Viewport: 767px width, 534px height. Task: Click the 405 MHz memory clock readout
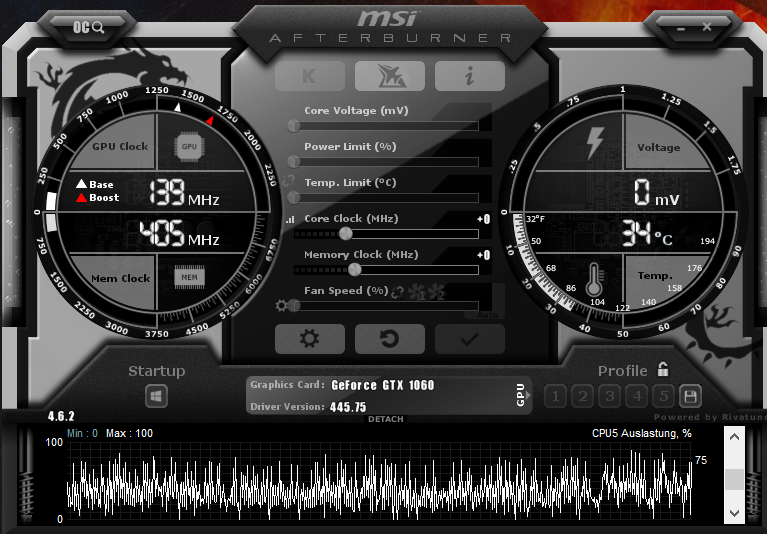(x=179, y=233)
